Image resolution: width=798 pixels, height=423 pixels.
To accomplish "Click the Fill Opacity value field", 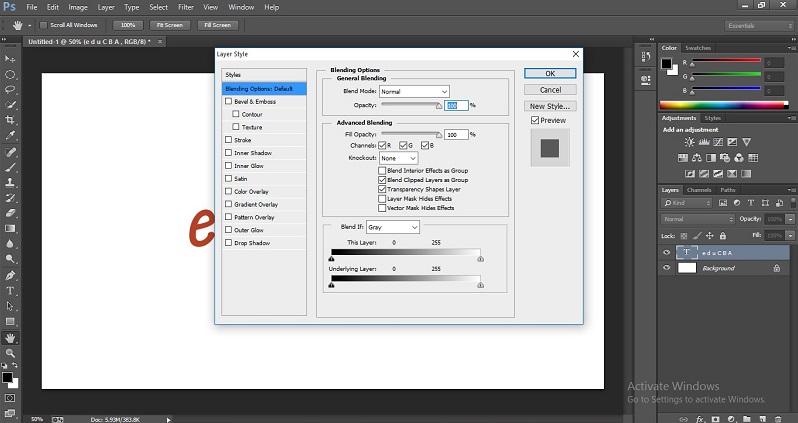I will pyautogui.click(x=456, y=134).
